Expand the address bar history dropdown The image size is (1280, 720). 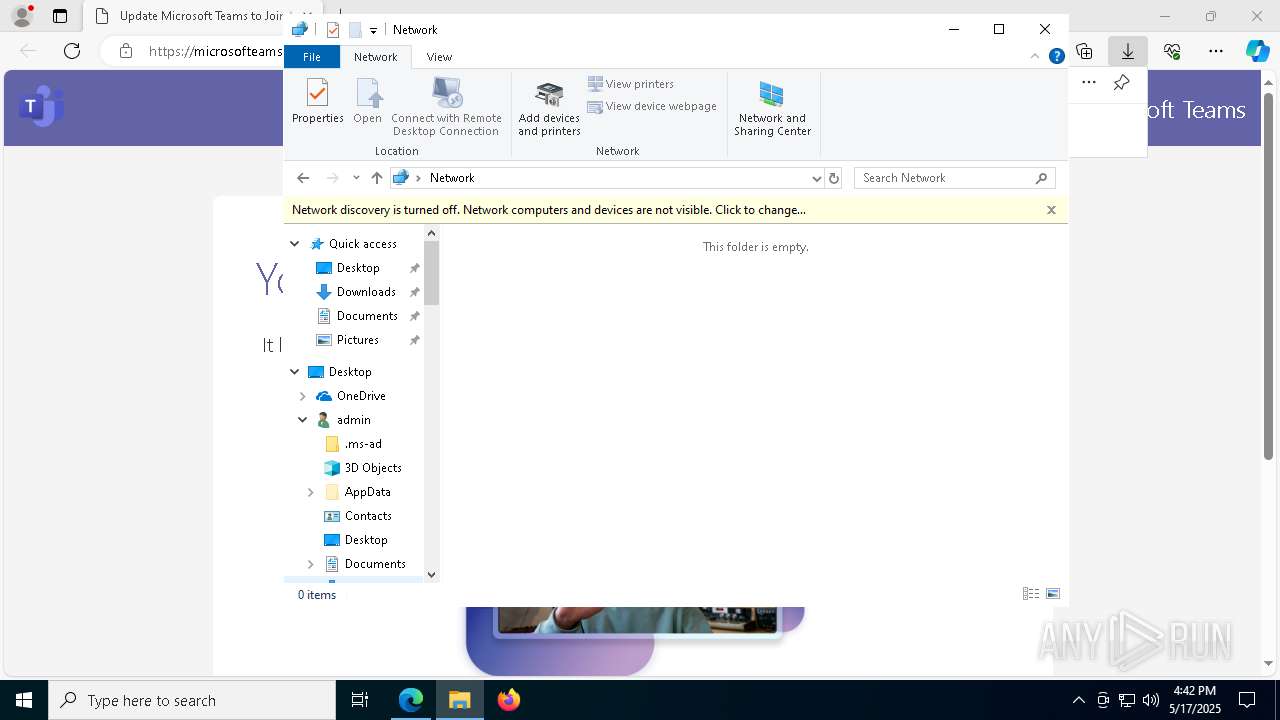816,178
